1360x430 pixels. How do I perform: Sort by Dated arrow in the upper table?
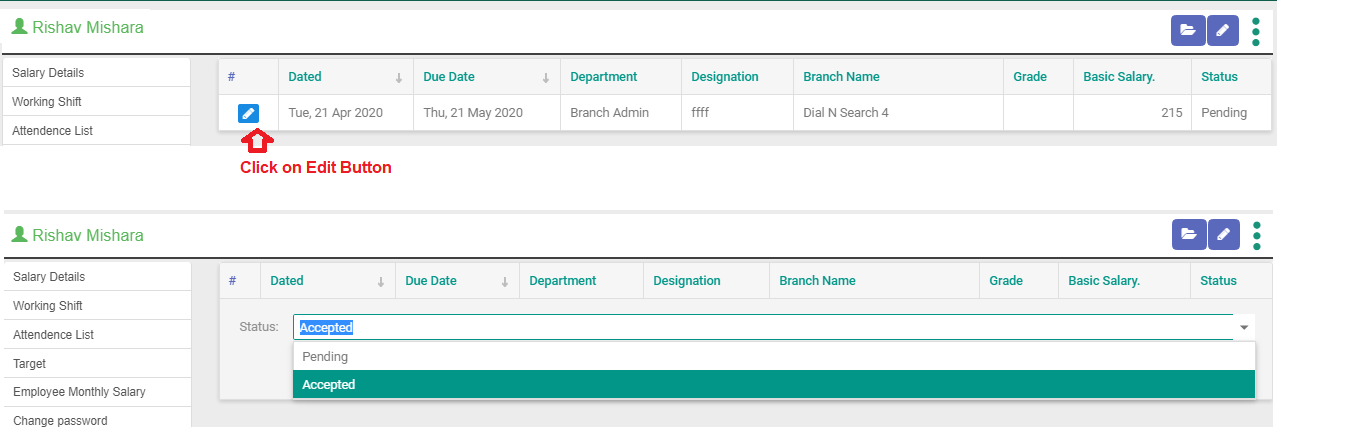[398, 78]
